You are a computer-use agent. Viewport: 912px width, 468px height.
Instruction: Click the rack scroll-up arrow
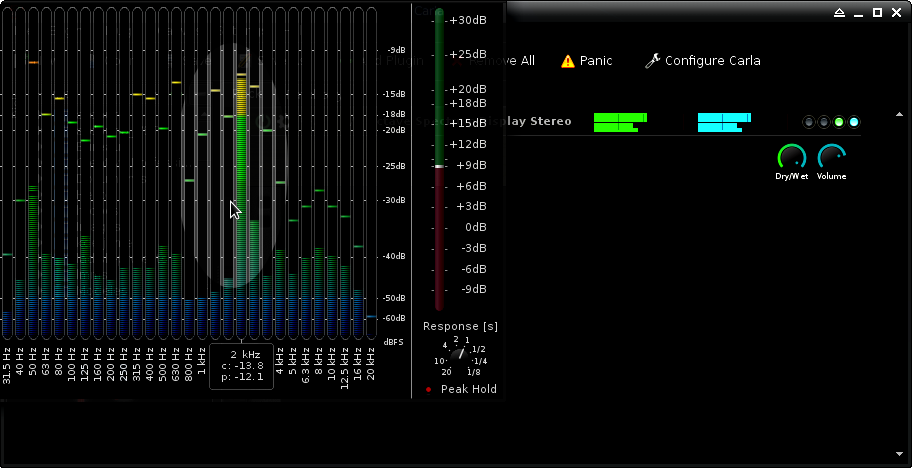click(900, 114)
